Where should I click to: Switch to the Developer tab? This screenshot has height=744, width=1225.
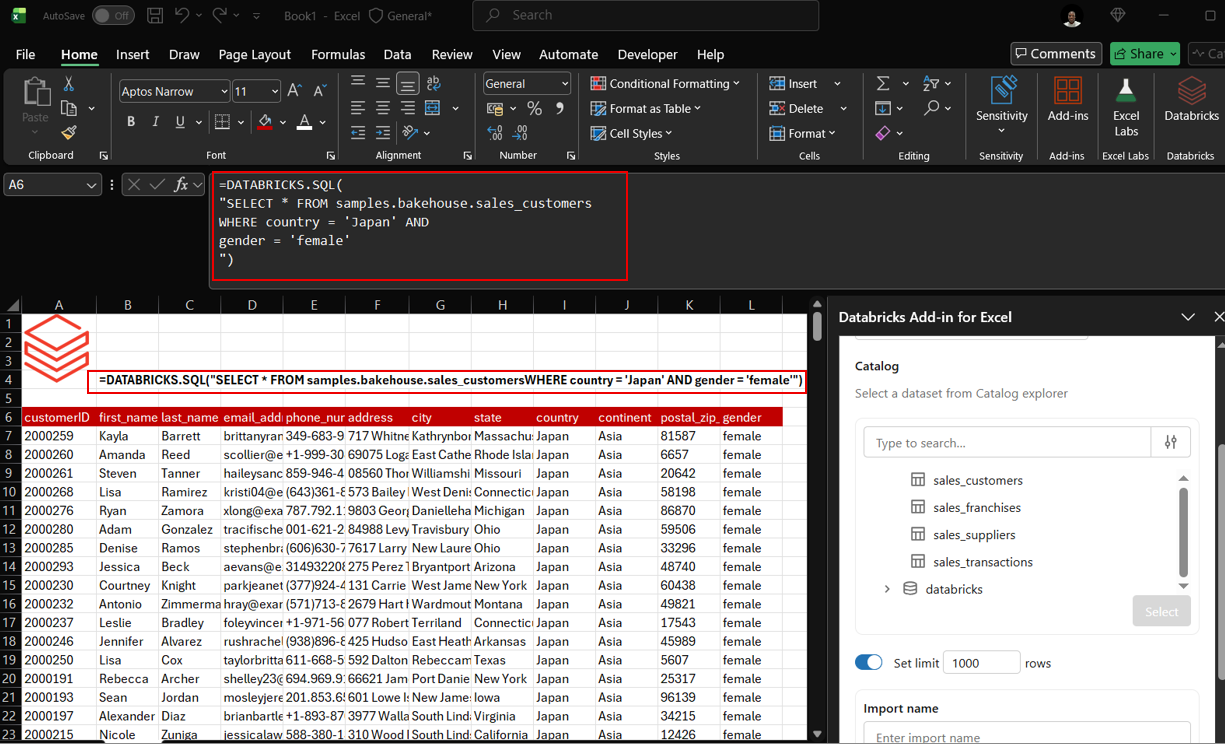[x=648, y=55]
